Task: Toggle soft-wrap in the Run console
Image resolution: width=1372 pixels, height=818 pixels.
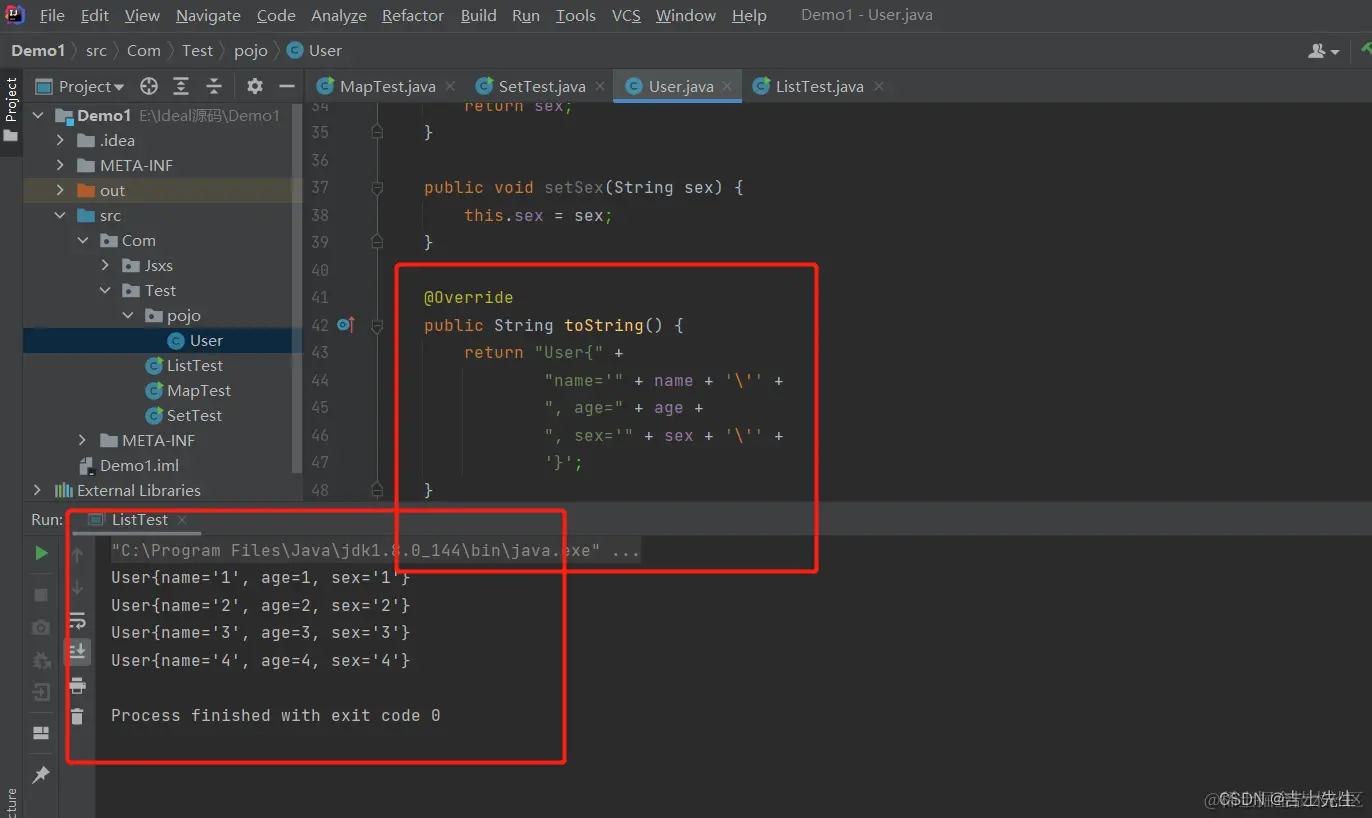Action: point(77,621)
